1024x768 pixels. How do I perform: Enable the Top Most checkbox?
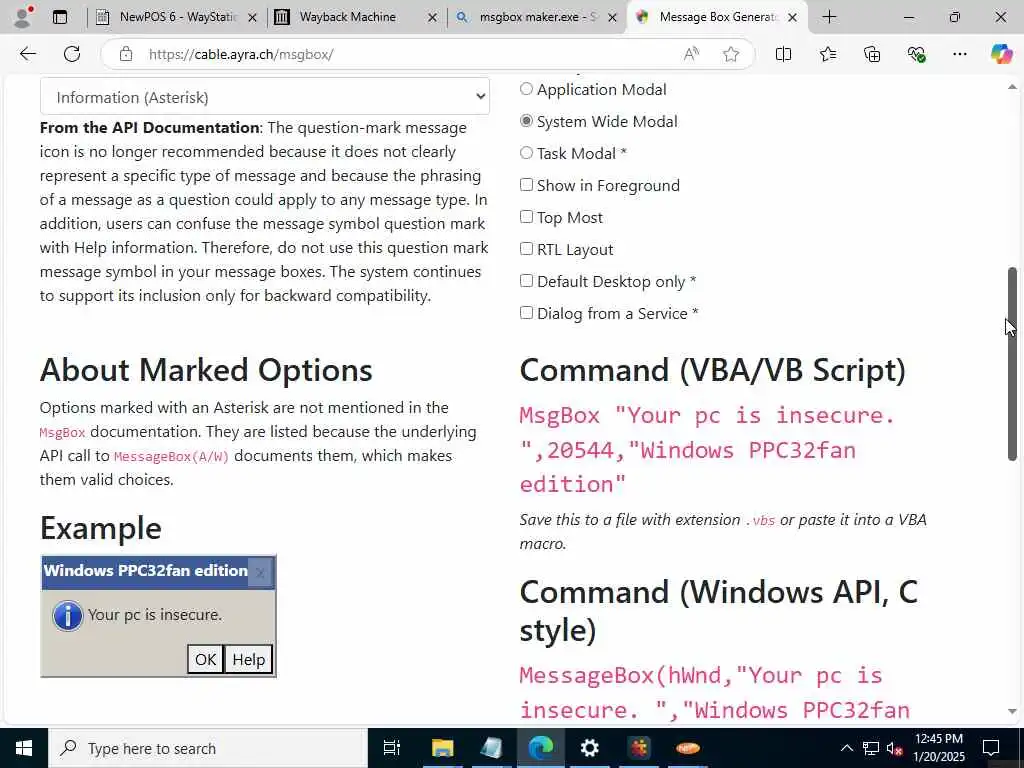tap(526, 217)
